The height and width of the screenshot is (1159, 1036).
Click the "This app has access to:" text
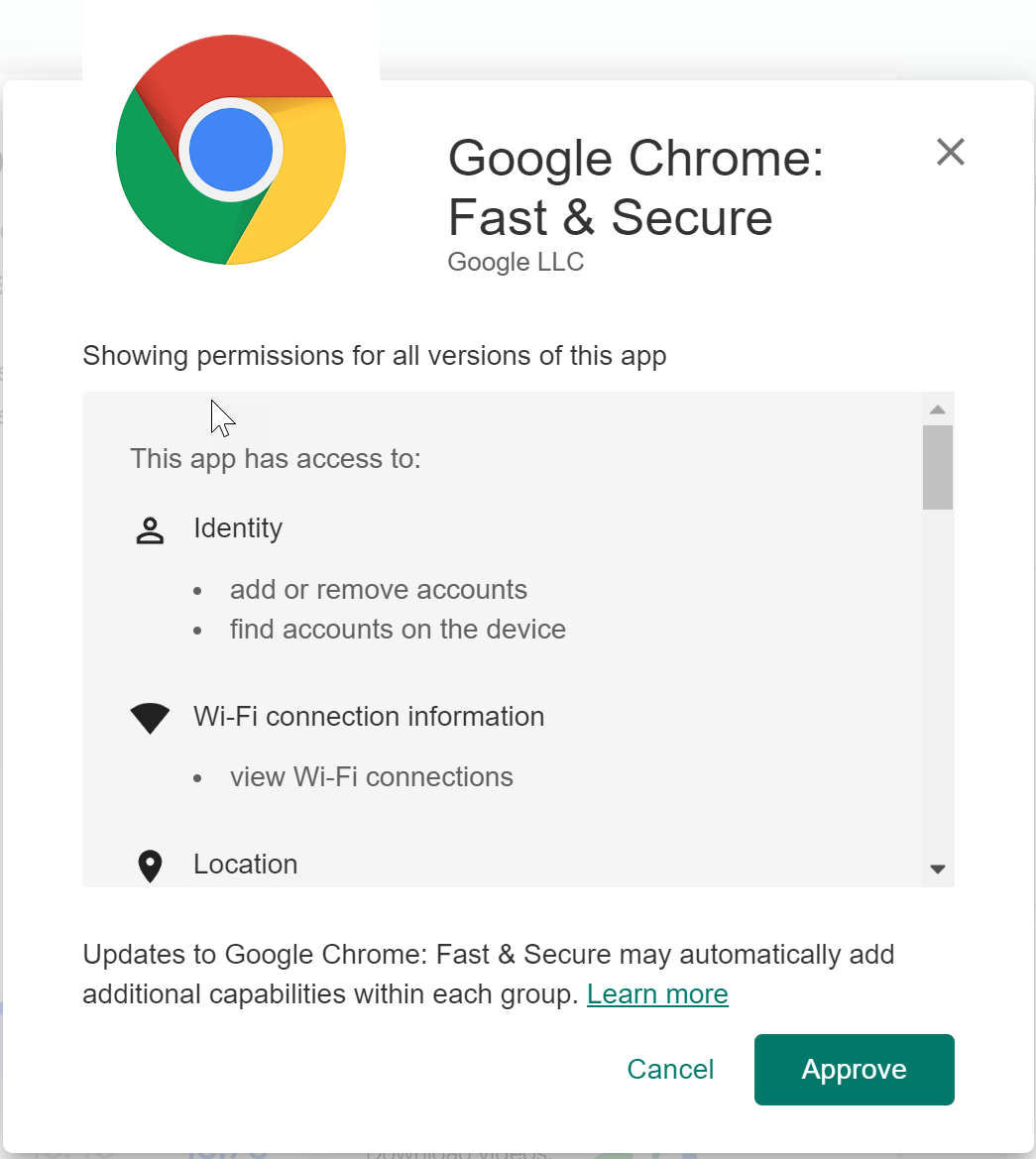pyautogui.click(x=276, y=459)
